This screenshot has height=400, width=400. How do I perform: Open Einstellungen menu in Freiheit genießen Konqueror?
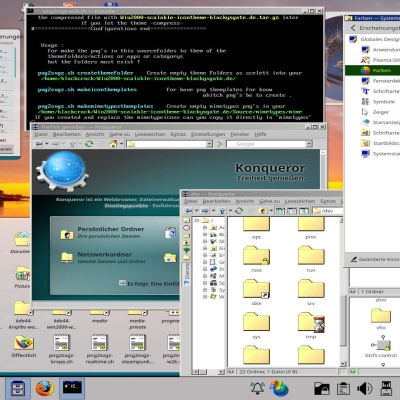(208, 134)
